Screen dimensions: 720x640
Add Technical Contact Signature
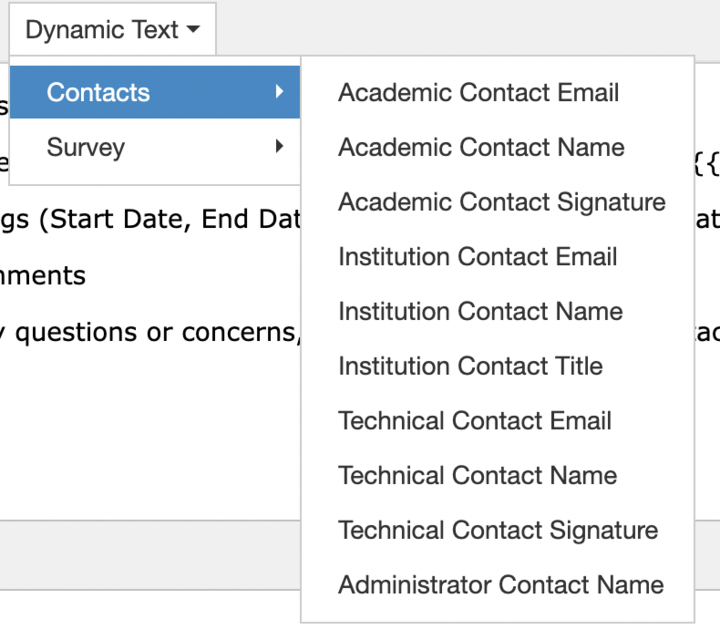tap(498, 530)
